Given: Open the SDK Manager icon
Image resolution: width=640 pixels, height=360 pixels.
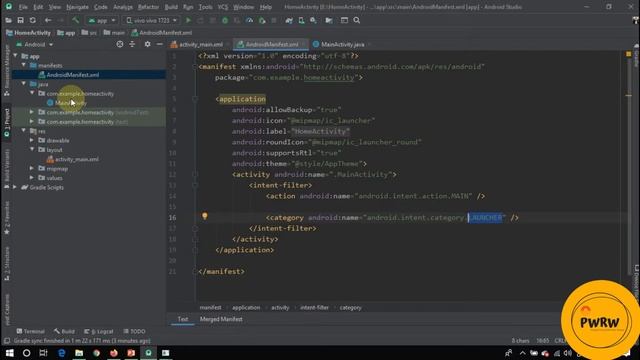Looking at the screenshot, I should pos(313,20).
